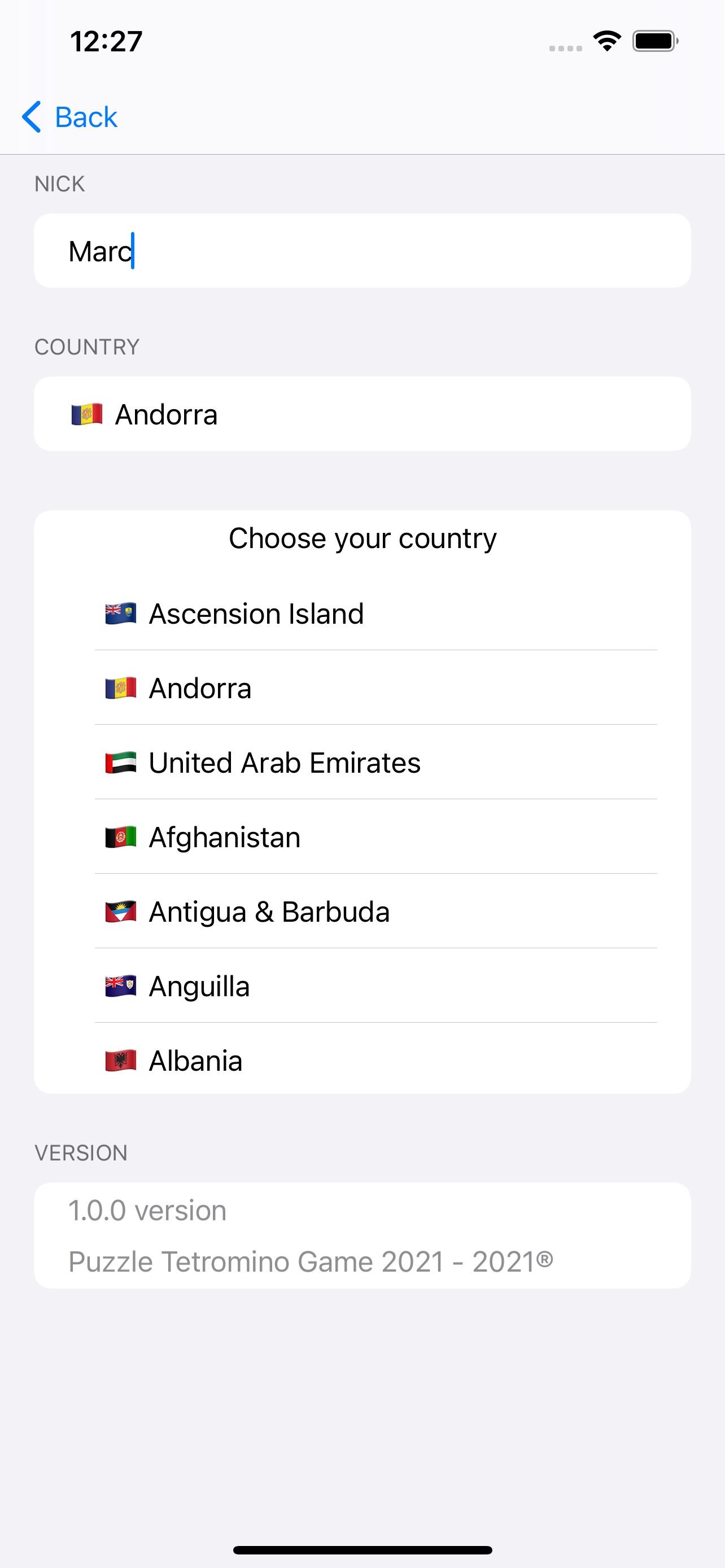Select Afghanistan from the list
The width and height of the screenshot is (725, 1568).
click(376, 838)
